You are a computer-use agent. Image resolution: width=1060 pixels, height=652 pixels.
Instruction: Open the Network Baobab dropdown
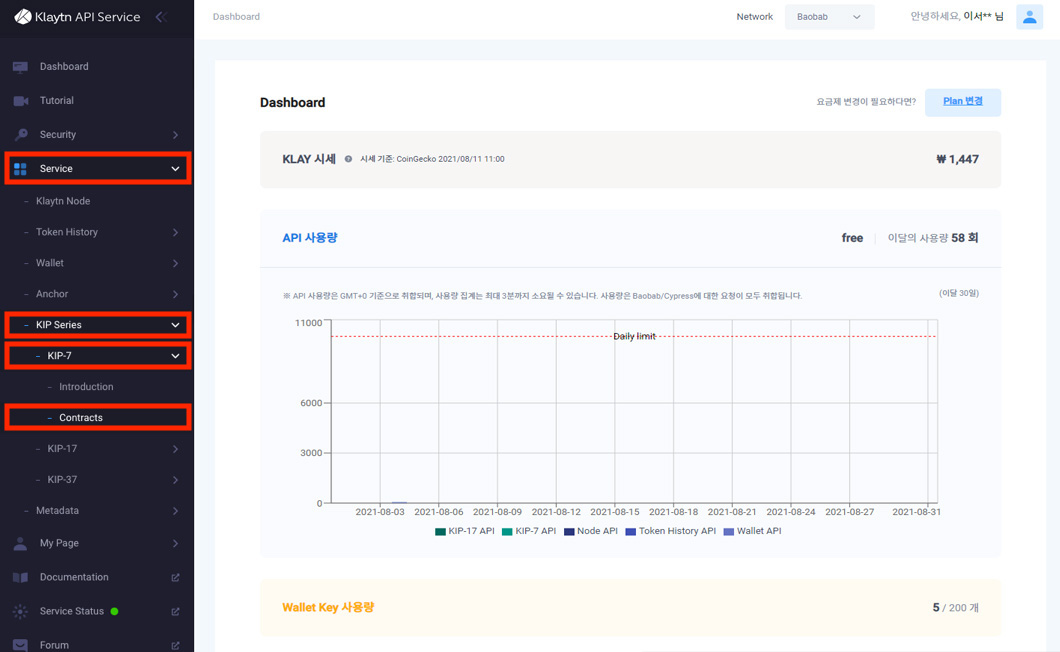[x=829, y=17]
